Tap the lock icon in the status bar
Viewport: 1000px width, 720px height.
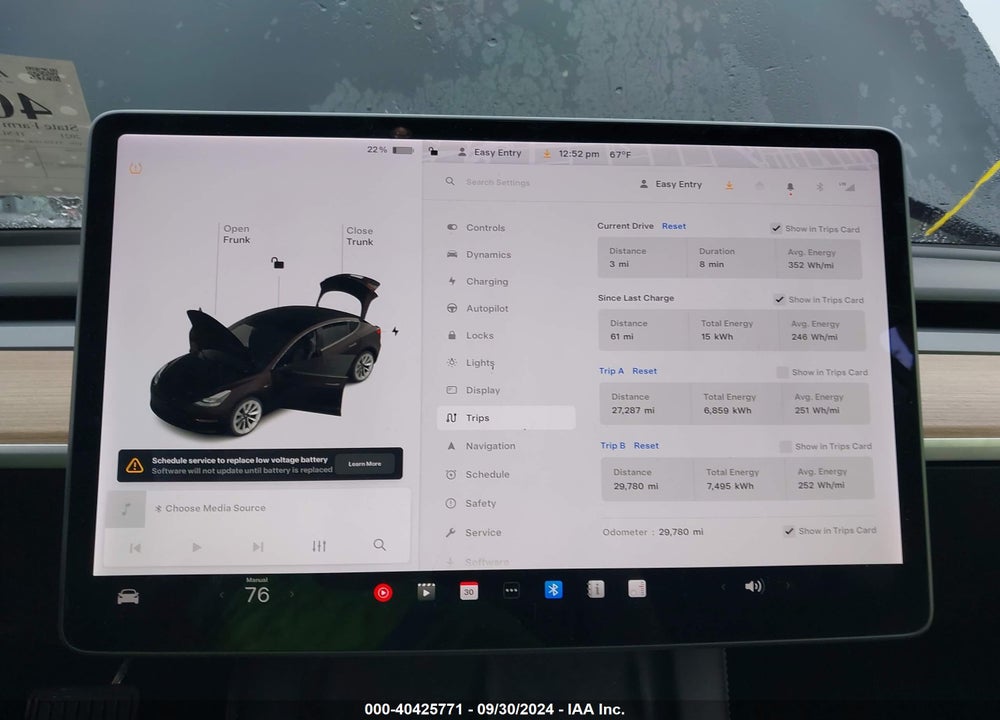tap(434, 151)
